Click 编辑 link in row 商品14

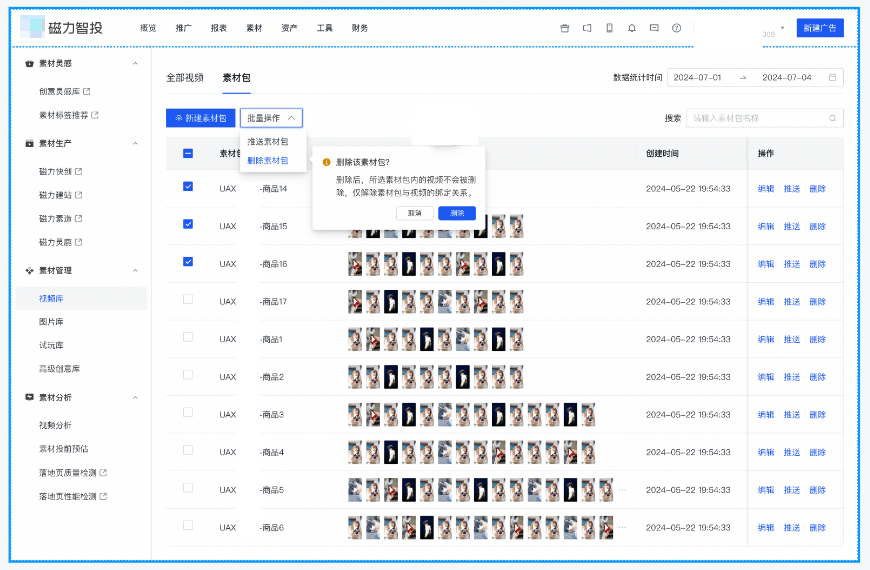coord(766,189)
